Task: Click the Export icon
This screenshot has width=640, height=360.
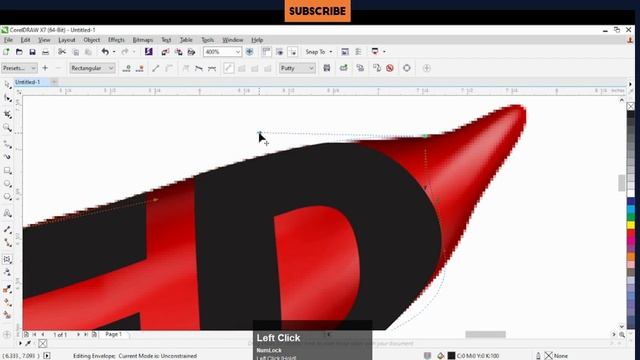Action: coord(178,52)
